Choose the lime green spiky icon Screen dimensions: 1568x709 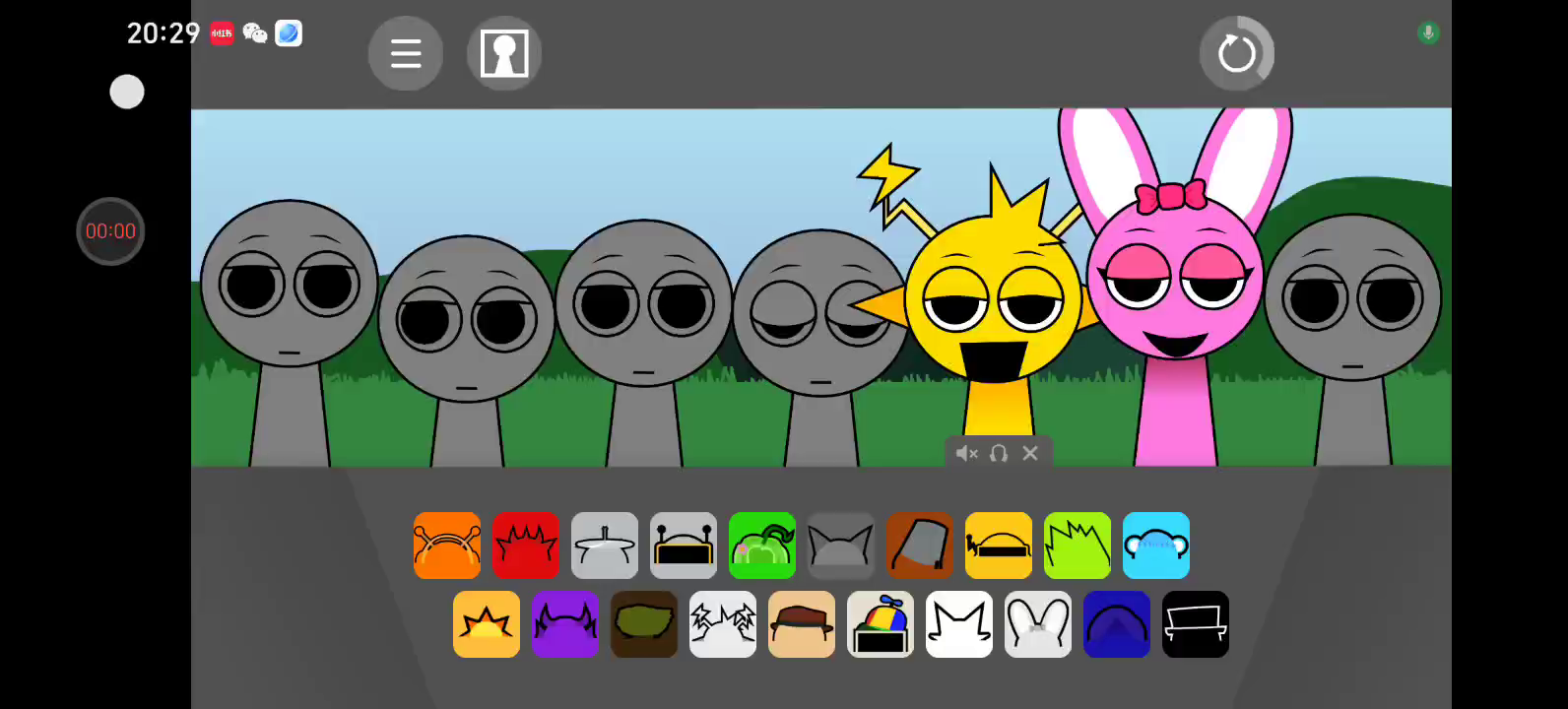tap(1078, 546)
